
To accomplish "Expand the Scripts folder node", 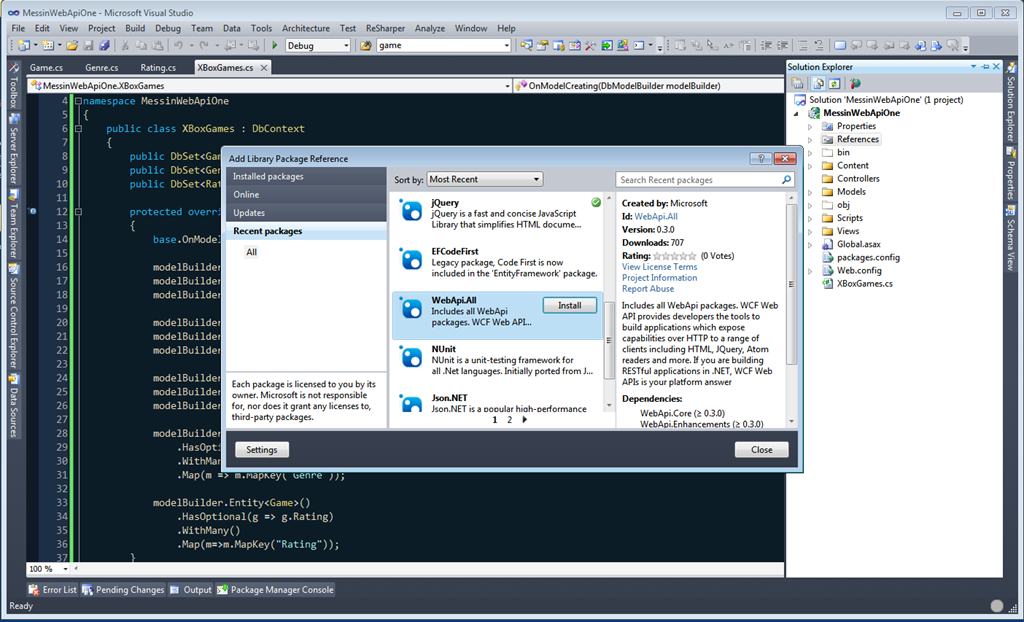I will tap(810, 218).
